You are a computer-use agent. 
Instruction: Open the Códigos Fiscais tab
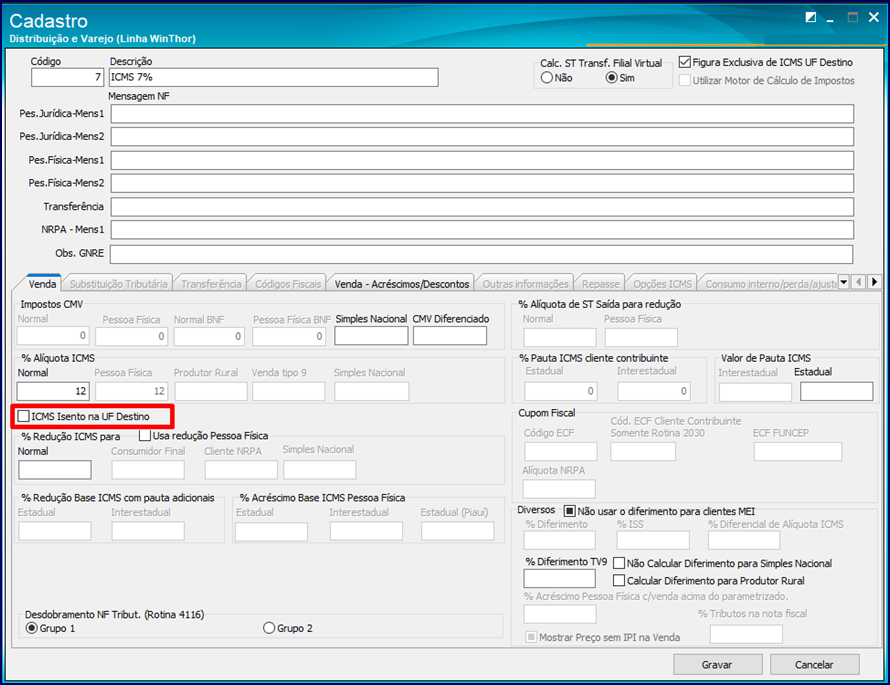pyautogui.click(x=288, y=284)
